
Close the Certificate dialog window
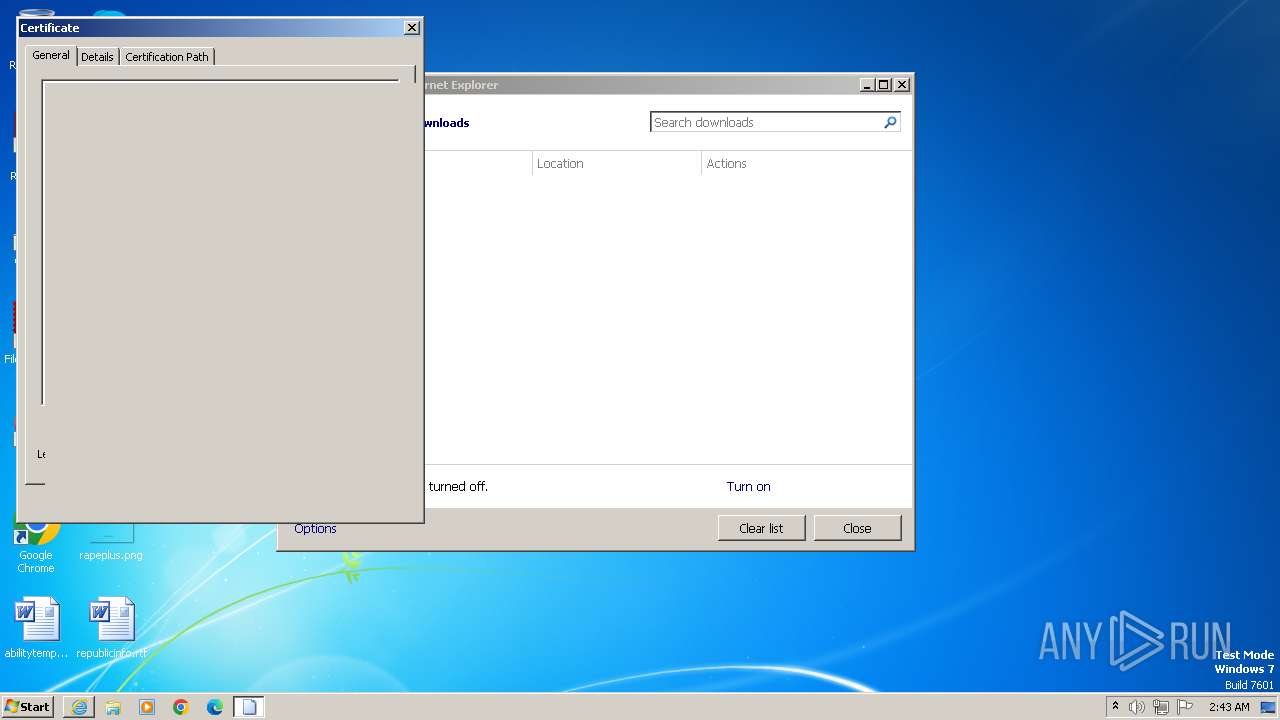coord(412,28)
